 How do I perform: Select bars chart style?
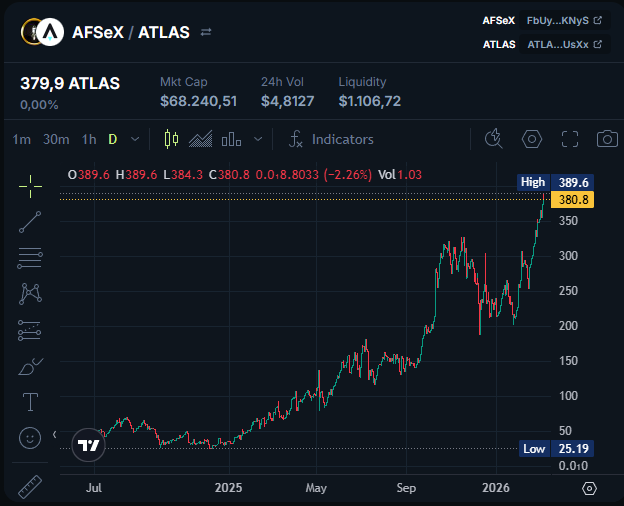pyautogui.click(x=232, y=139)
